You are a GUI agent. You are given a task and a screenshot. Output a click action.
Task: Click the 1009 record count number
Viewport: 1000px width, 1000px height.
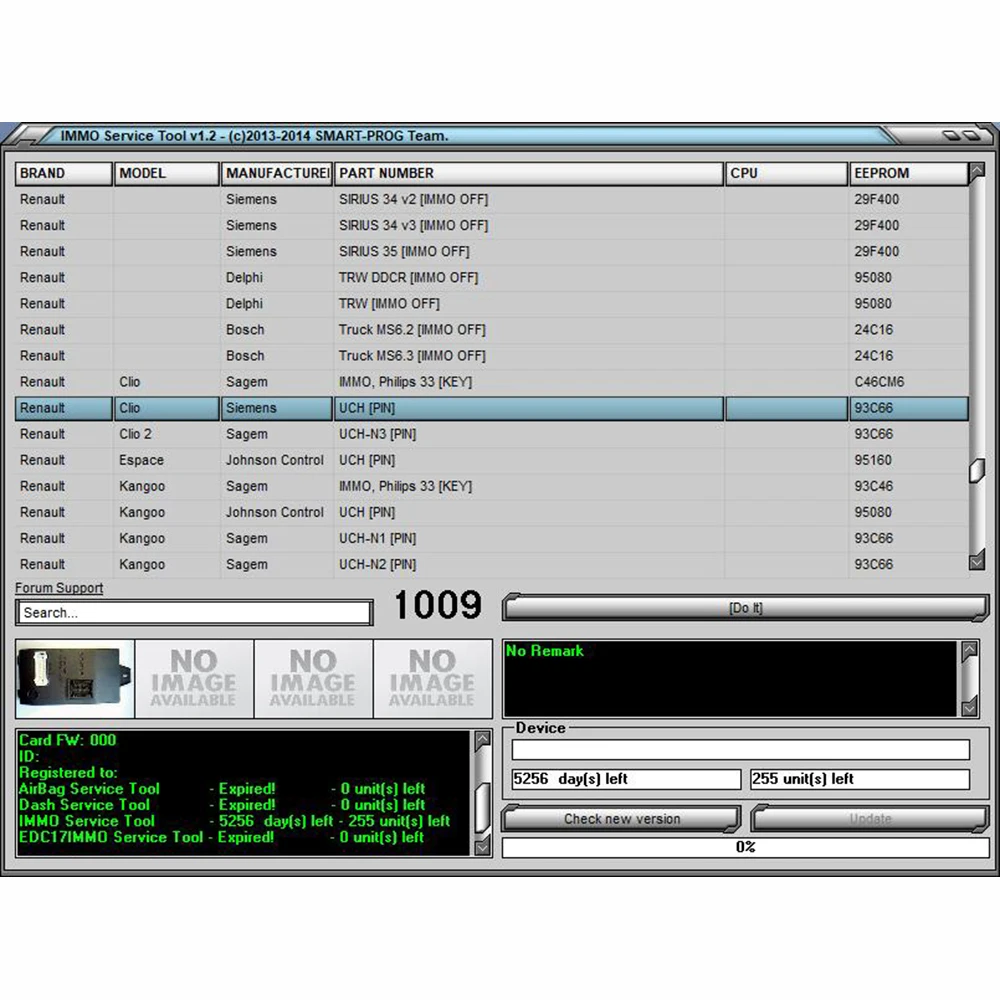438,605
